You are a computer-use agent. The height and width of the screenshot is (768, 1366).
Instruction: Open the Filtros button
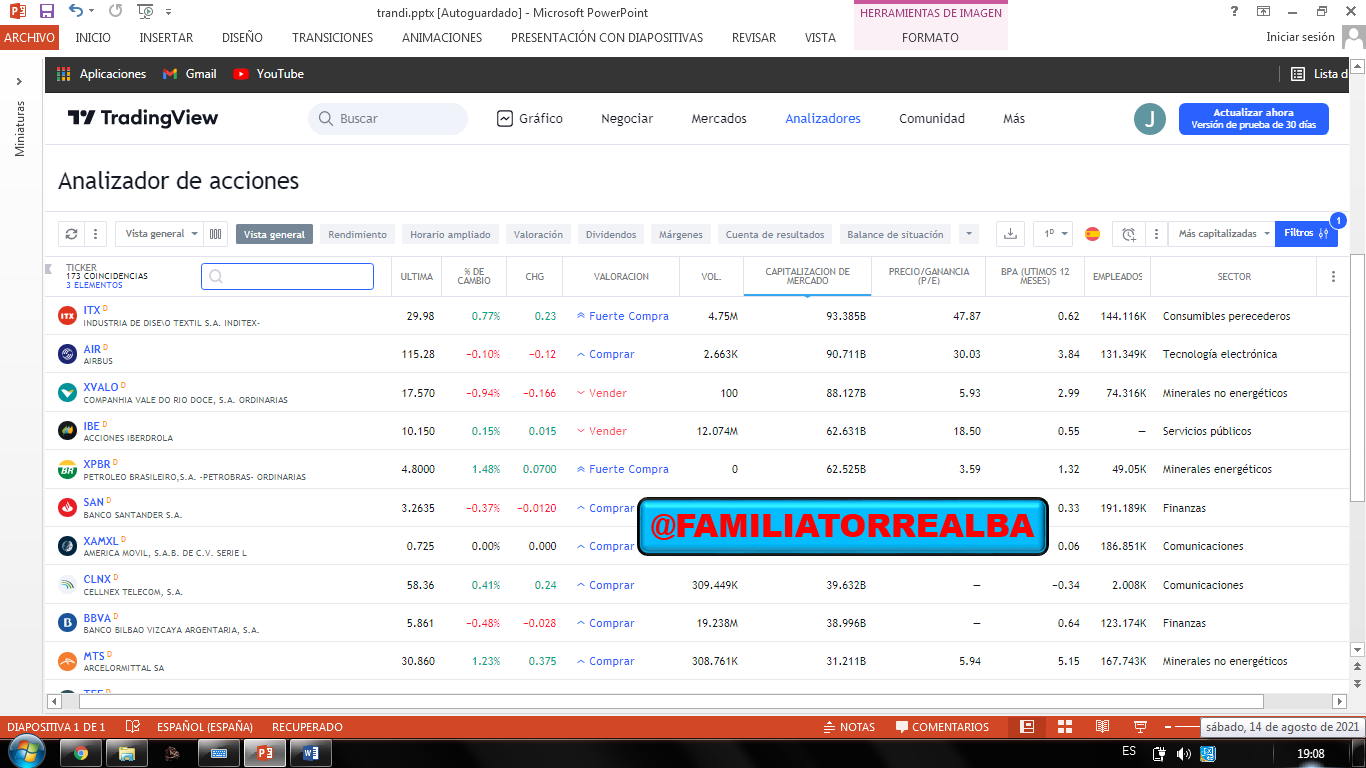[x=1306, y=234]
